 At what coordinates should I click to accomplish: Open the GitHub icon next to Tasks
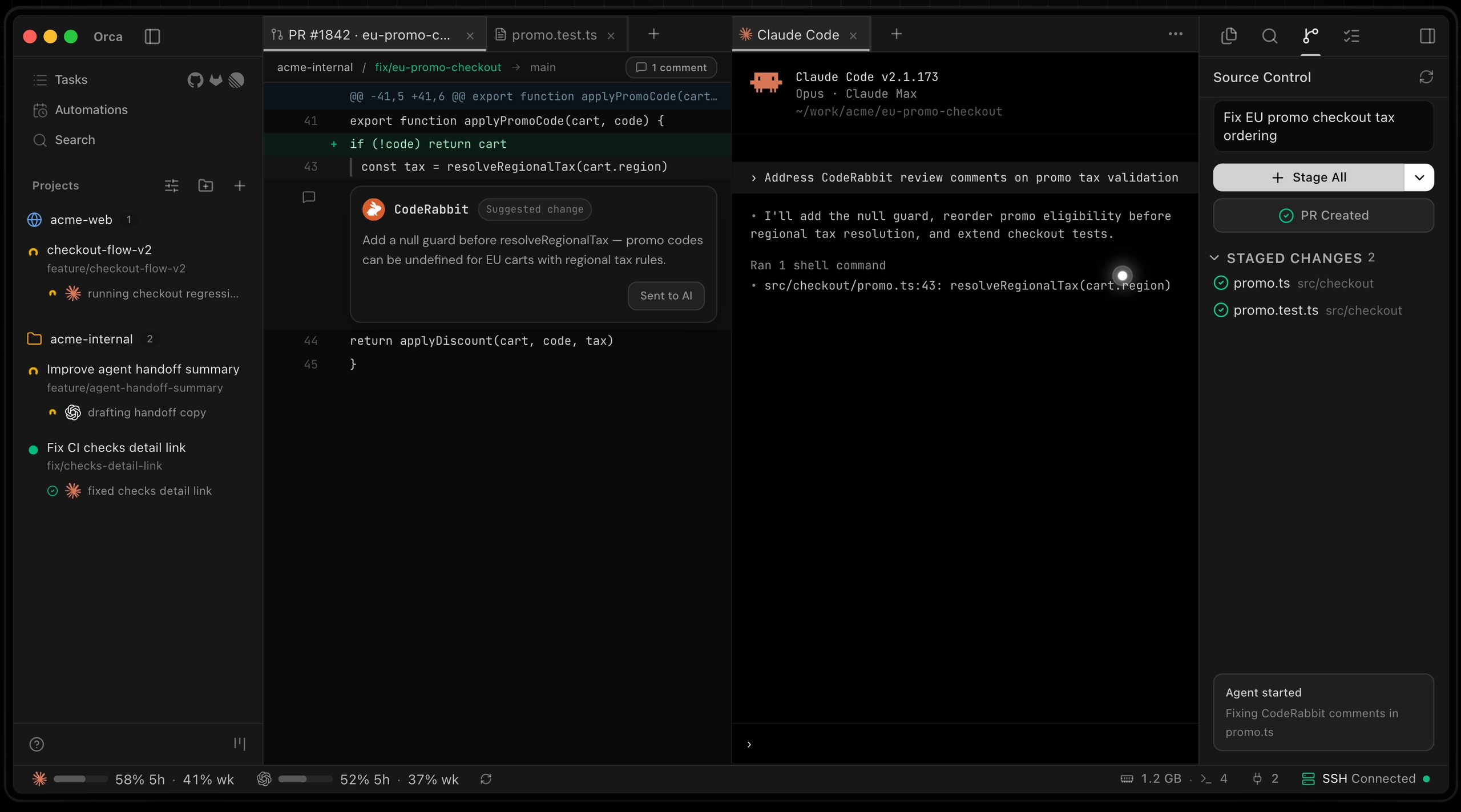coord(195,80)
